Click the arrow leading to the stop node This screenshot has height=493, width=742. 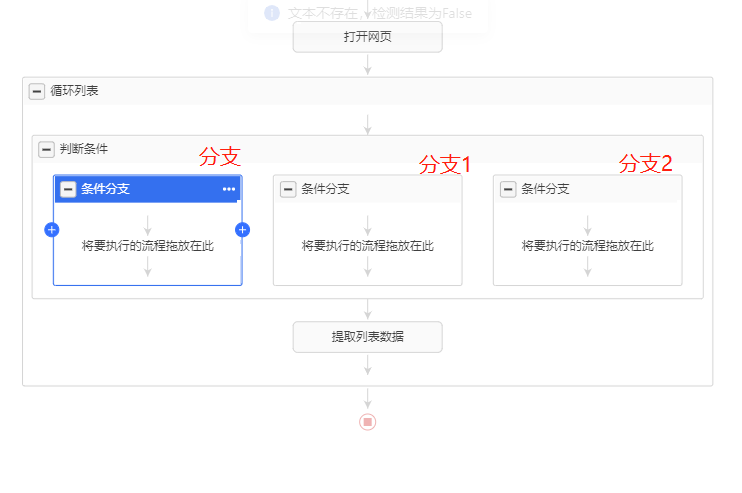tap(368, 399)
